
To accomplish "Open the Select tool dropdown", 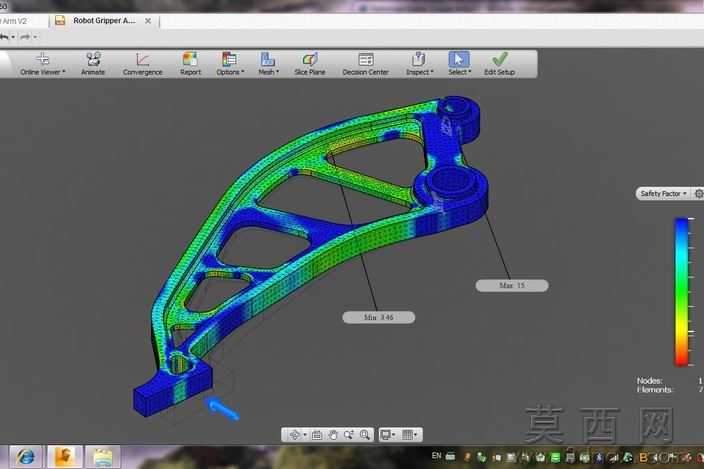I will click(x=459, y=64).
